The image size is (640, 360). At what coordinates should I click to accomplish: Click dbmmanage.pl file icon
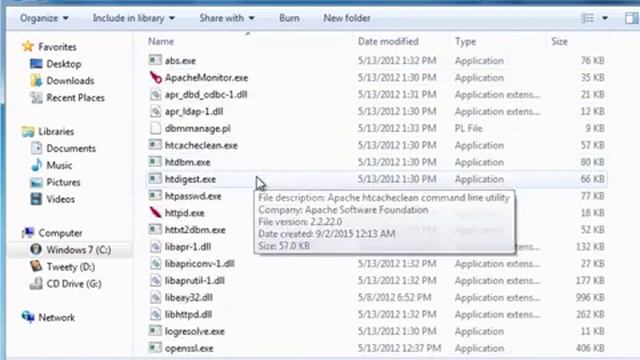click(155, 128)
